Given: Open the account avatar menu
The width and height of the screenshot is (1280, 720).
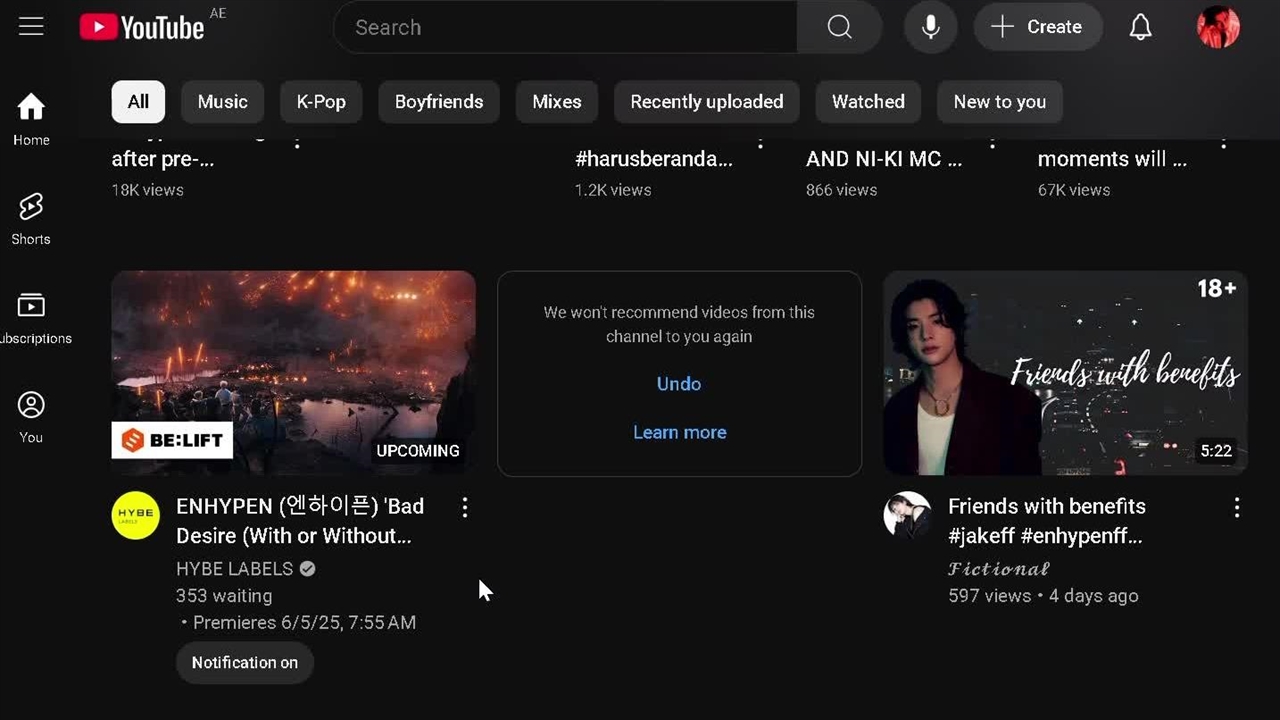Looking at the screenshot, I should pyautogui.click(x=1218, y=27).
